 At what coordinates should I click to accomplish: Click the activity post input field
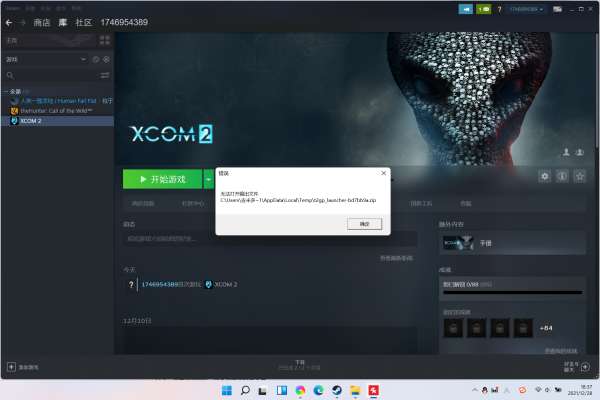click(270, 239)
